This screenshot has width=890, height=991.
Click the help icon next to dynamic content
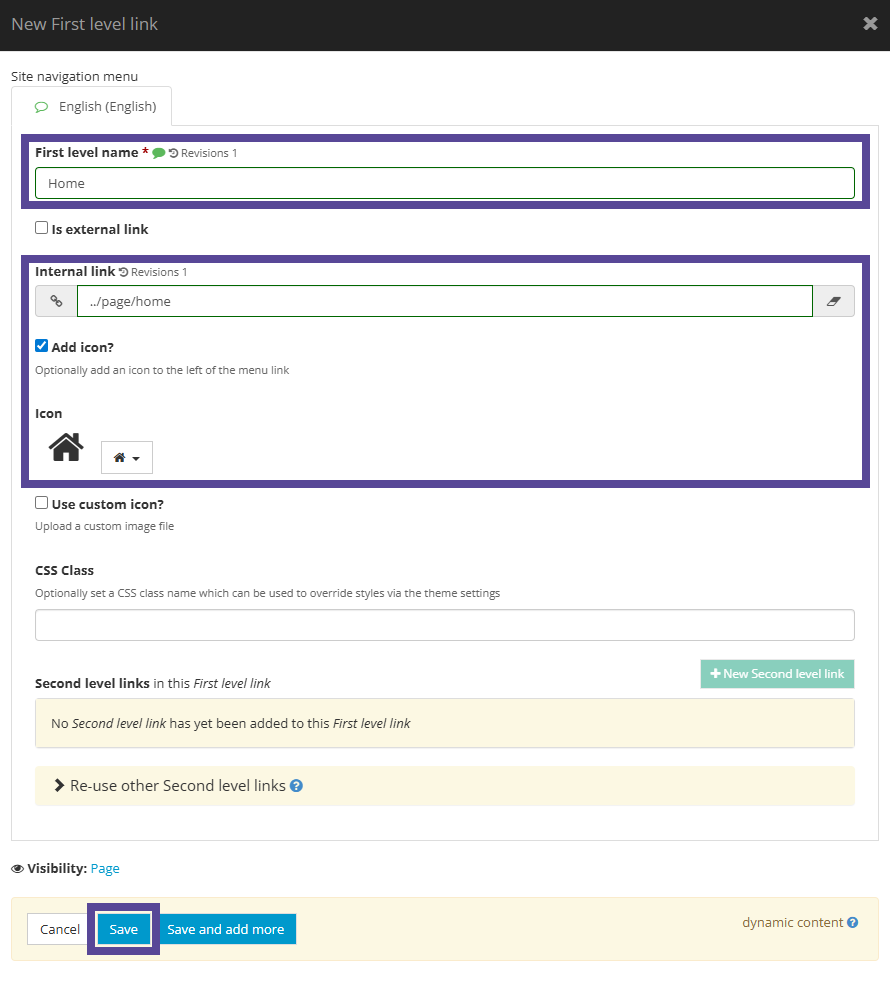click(851, 922)
